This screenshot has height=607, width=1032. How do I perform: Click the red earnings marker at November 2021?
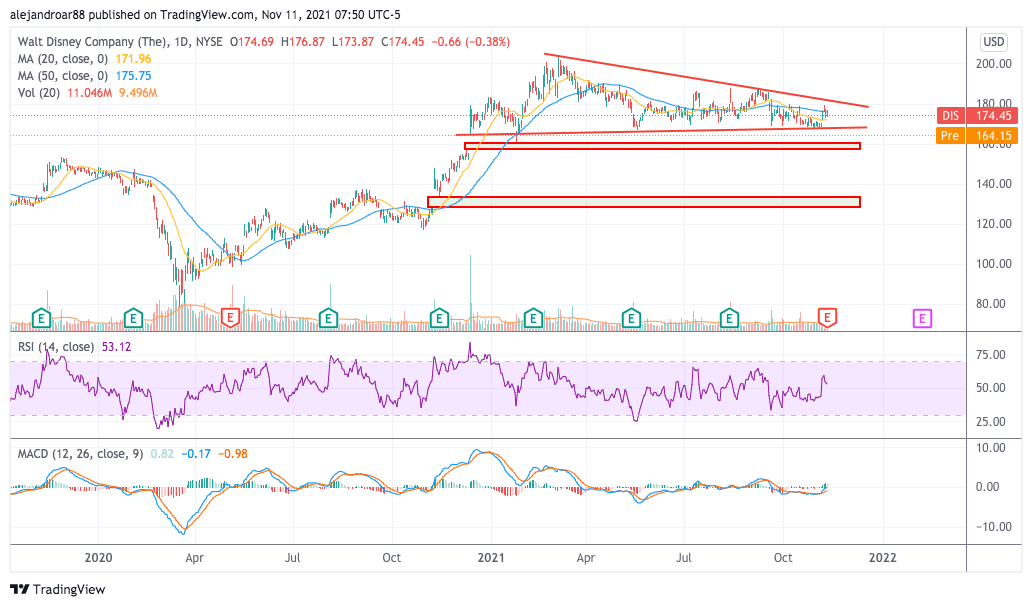827,318
